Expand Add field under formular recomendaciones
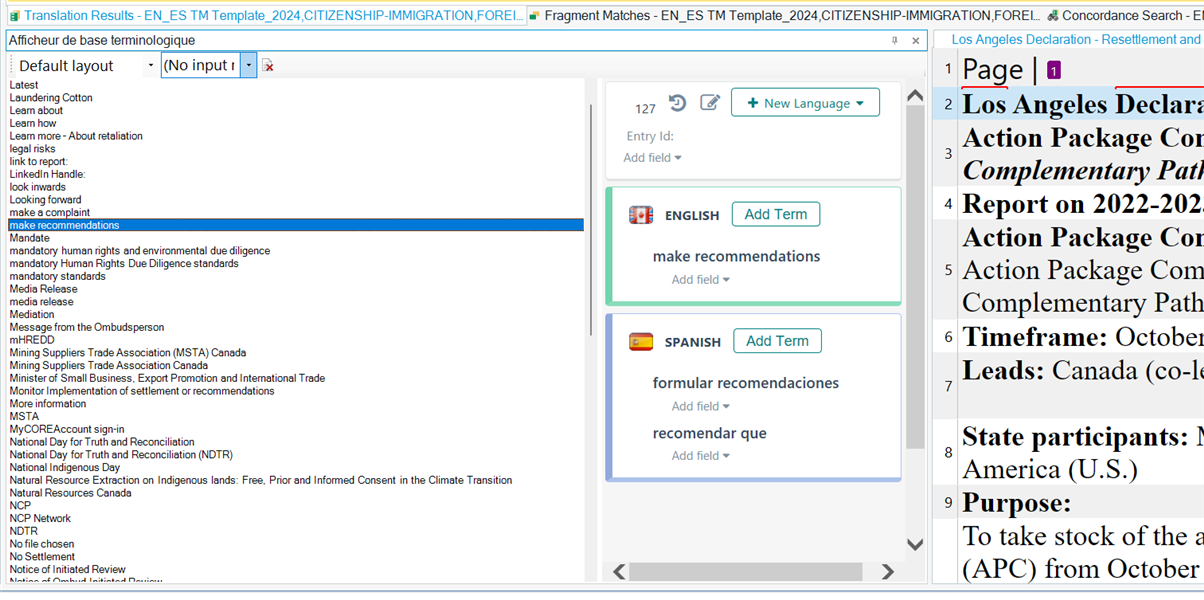Viewport: 1204px width, 600px height. 701,406
